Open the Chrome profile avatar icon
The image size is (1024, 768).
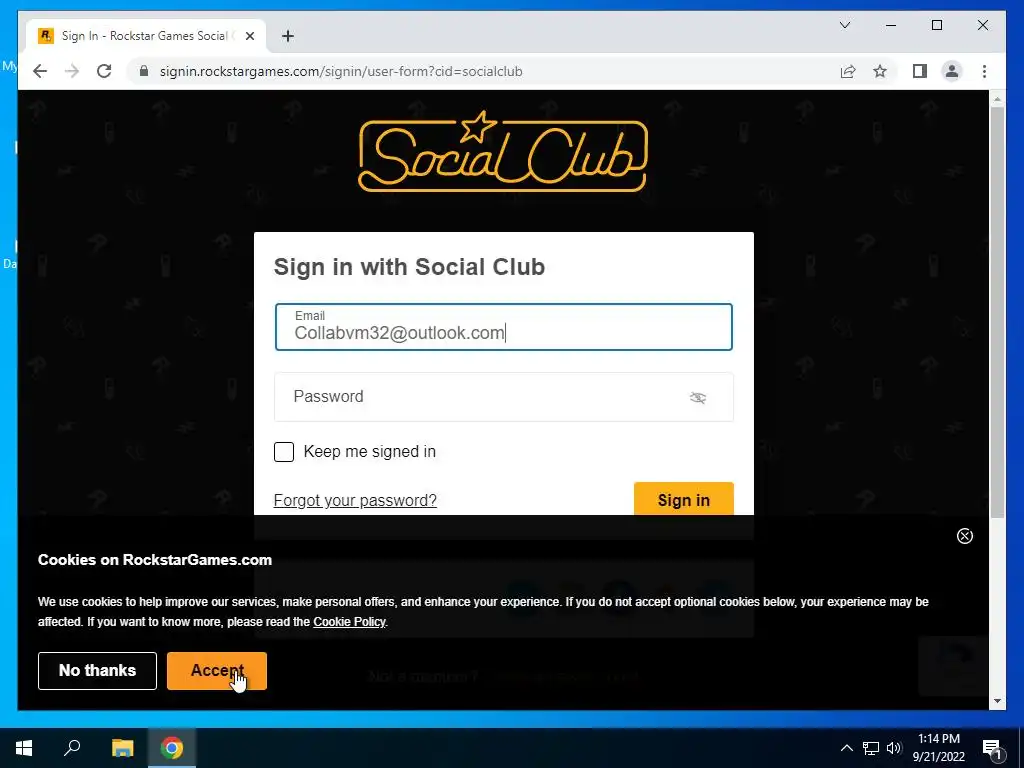click(x=952, y=71)
